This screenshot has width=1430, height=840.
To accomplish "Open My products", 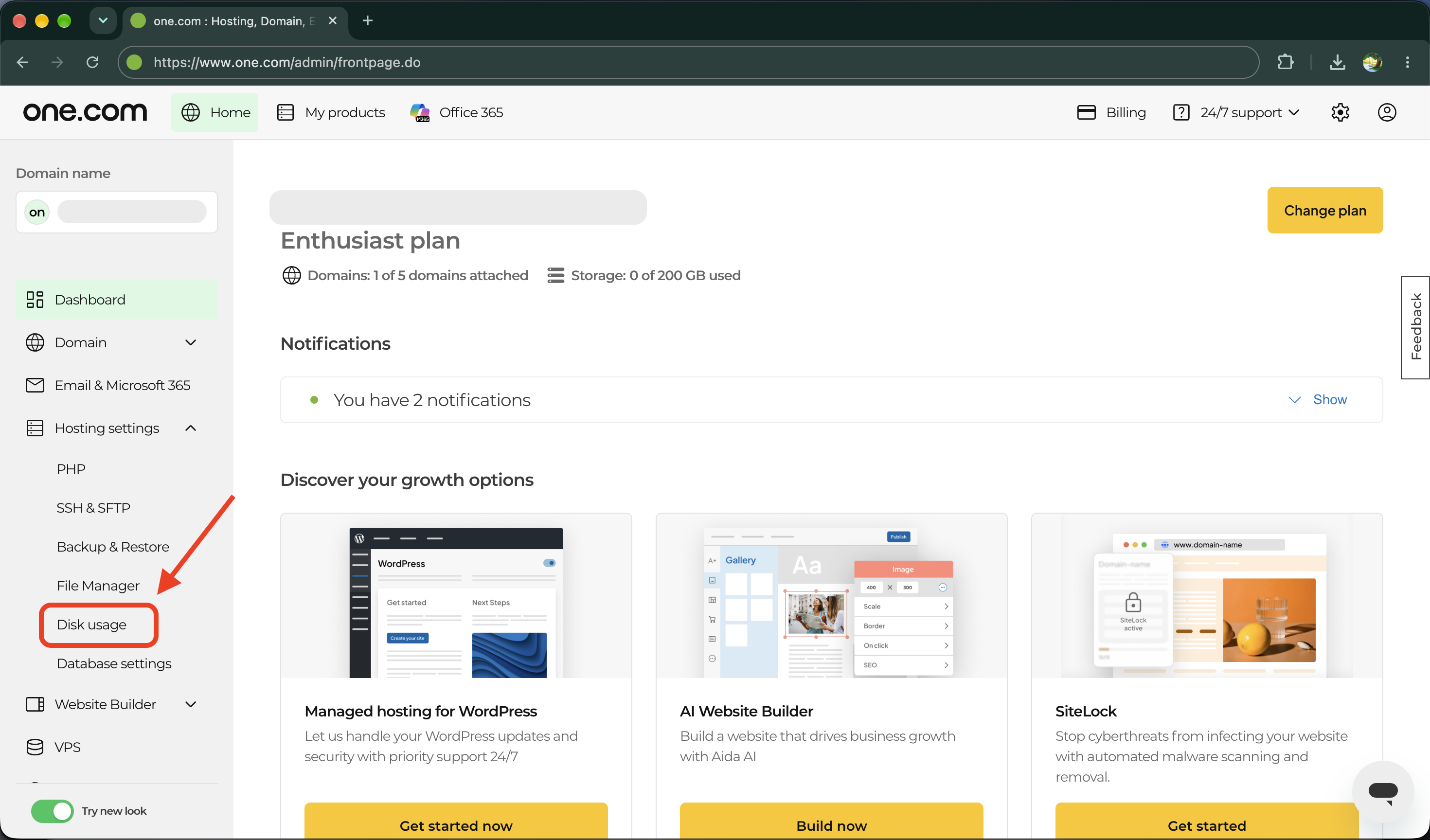I will [331, 112].
